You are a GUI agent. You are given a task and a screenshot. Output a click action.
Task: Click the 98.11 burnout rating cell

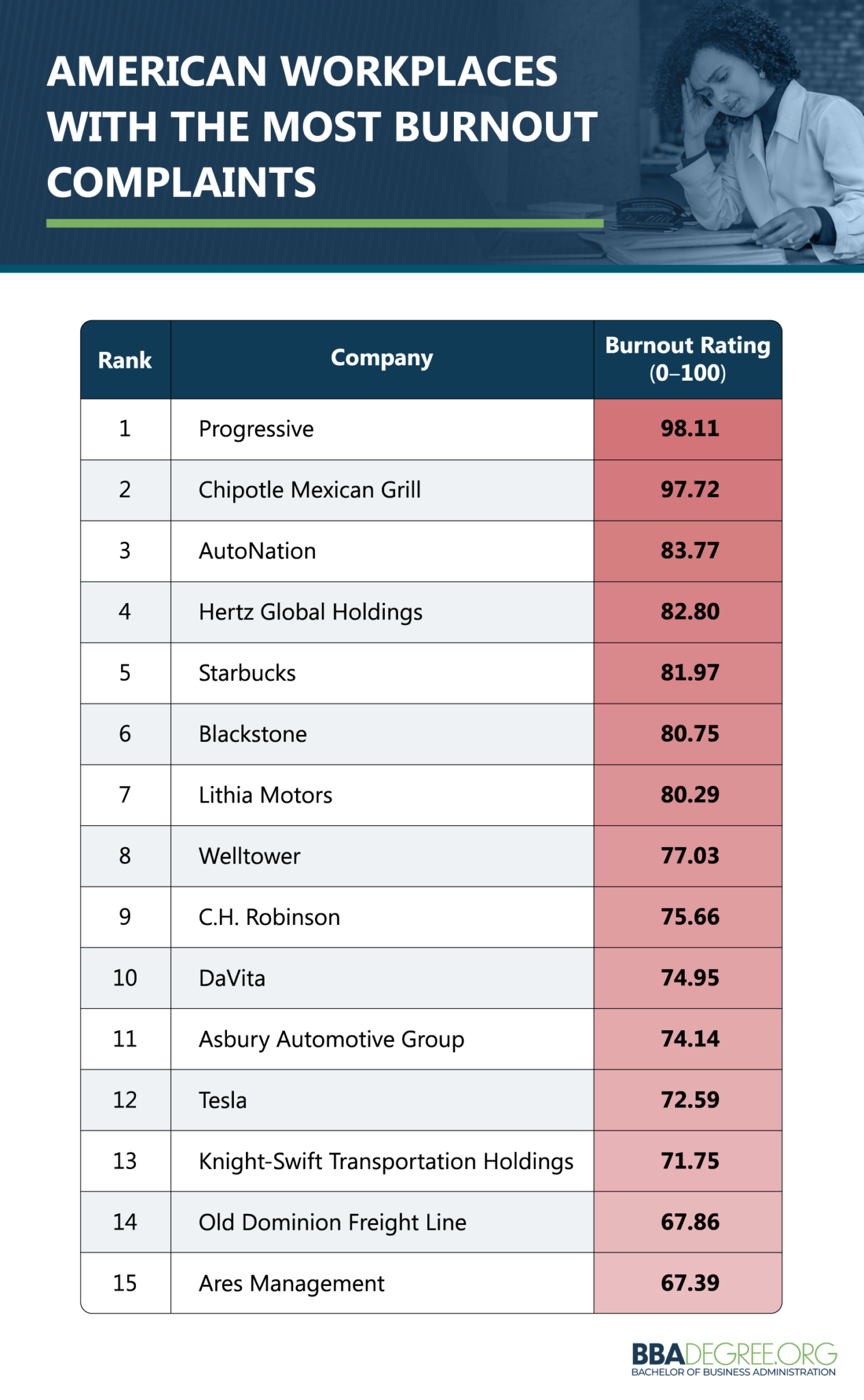[x=689, y=429]
